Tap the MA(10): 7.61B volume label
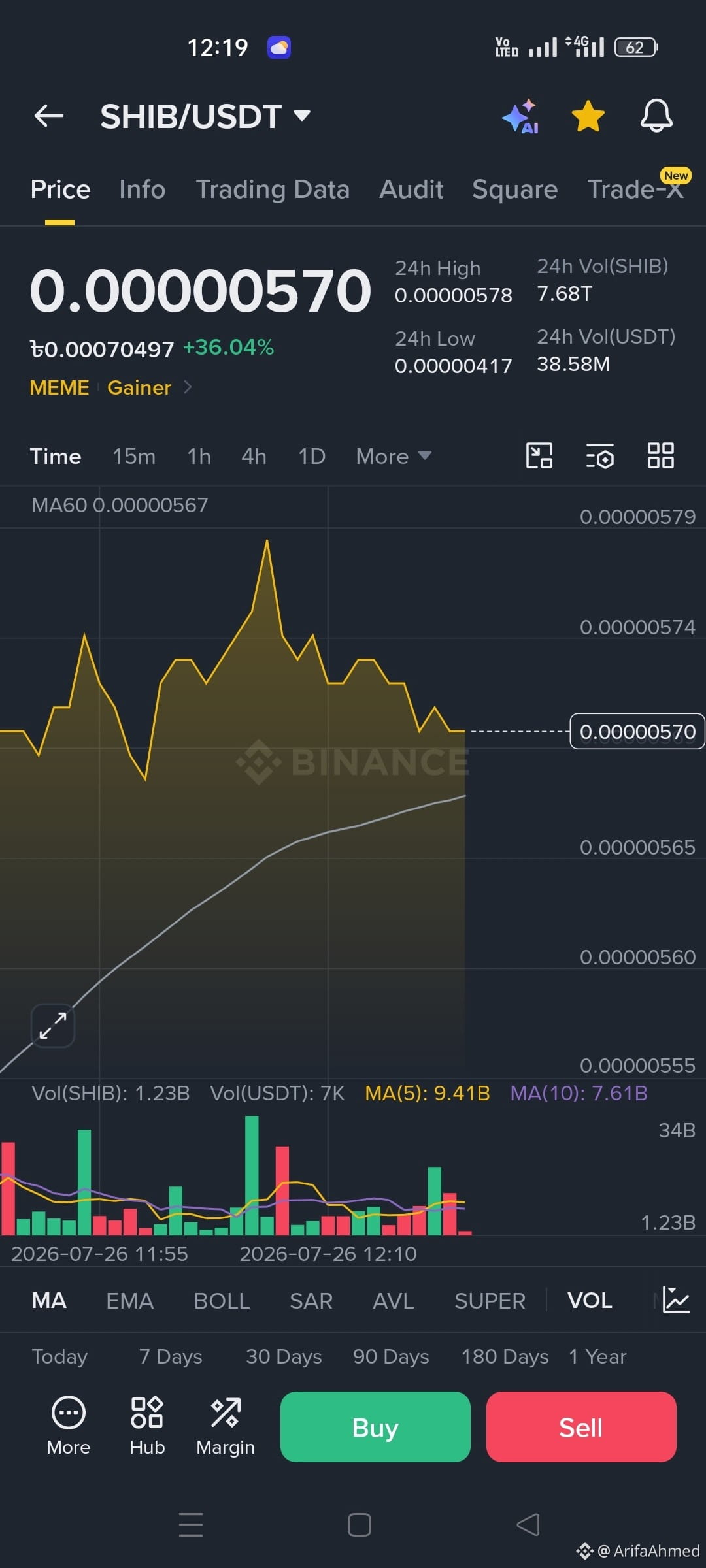706x1568 pixels. pyautogui.click(x=579, y=1093)
